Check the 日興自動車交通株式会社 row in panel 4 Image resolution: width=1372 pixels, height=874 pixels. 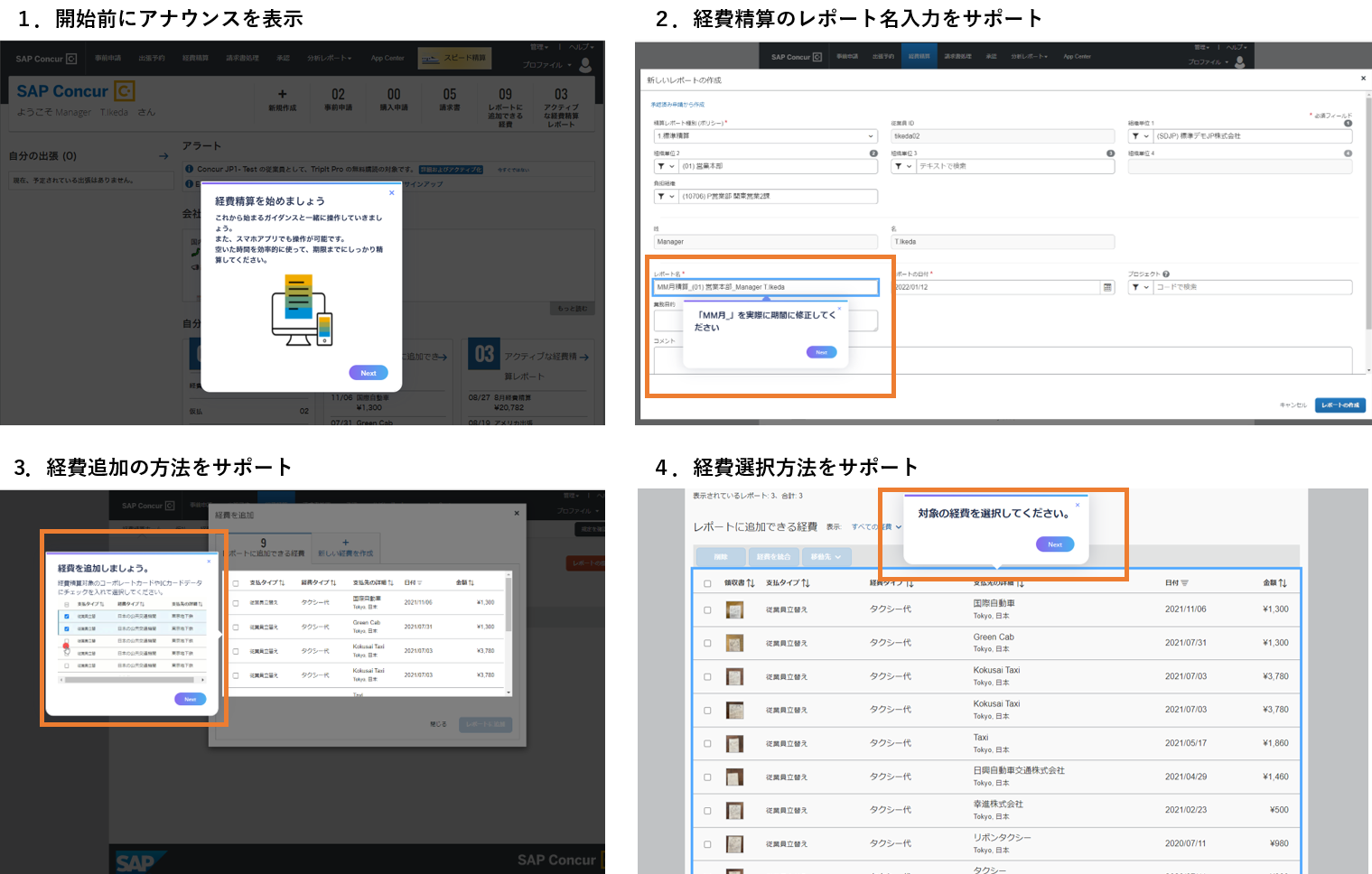point(707,777)
